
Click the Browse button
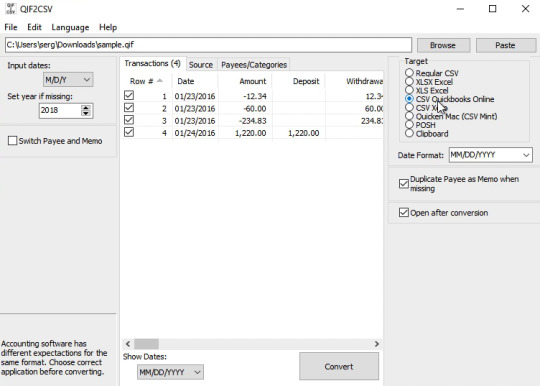coord(443,45)
